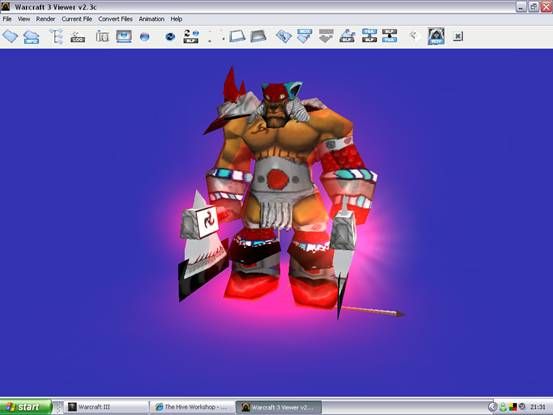Click the wireframe plane toolbar icon

point(237,36)
